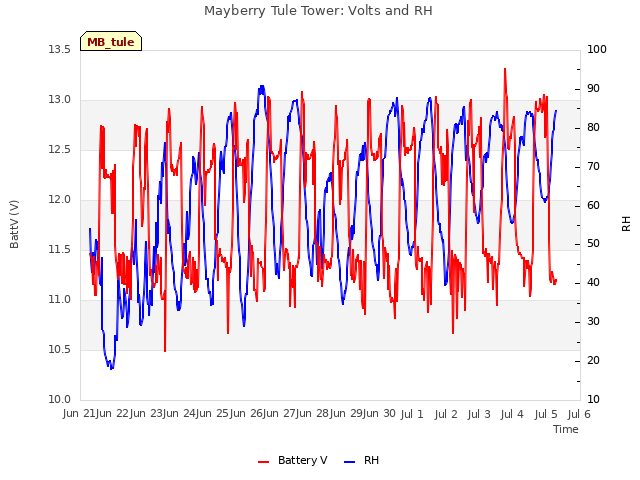The image size is (640, 480).
Task: Click the red Battery V legend swatch
Action: click(264, 462)
